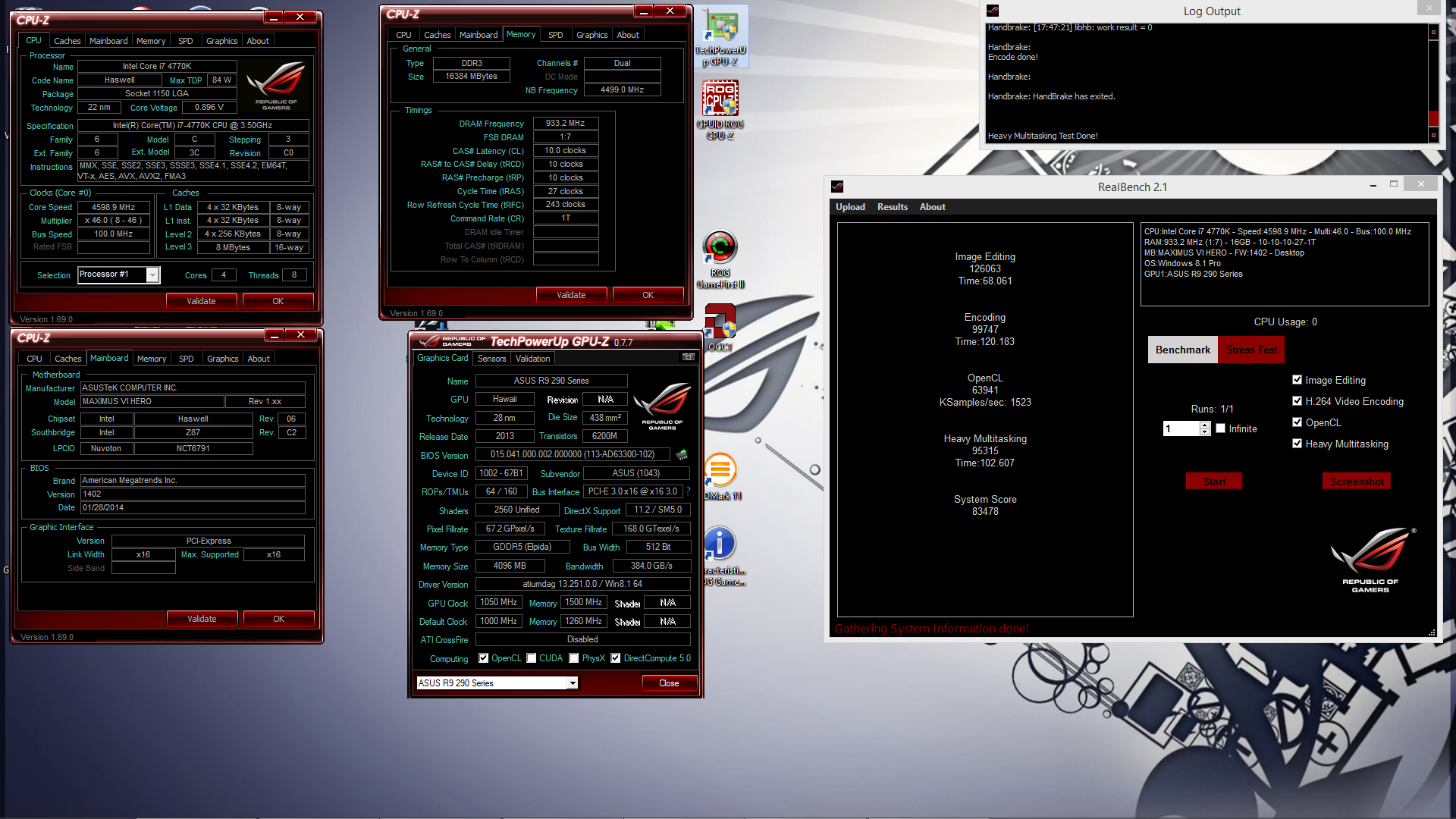Launch ROG GameFirst II from the desktop
The width and height of the screenshot is (1456, 819).
coord(720,259)
